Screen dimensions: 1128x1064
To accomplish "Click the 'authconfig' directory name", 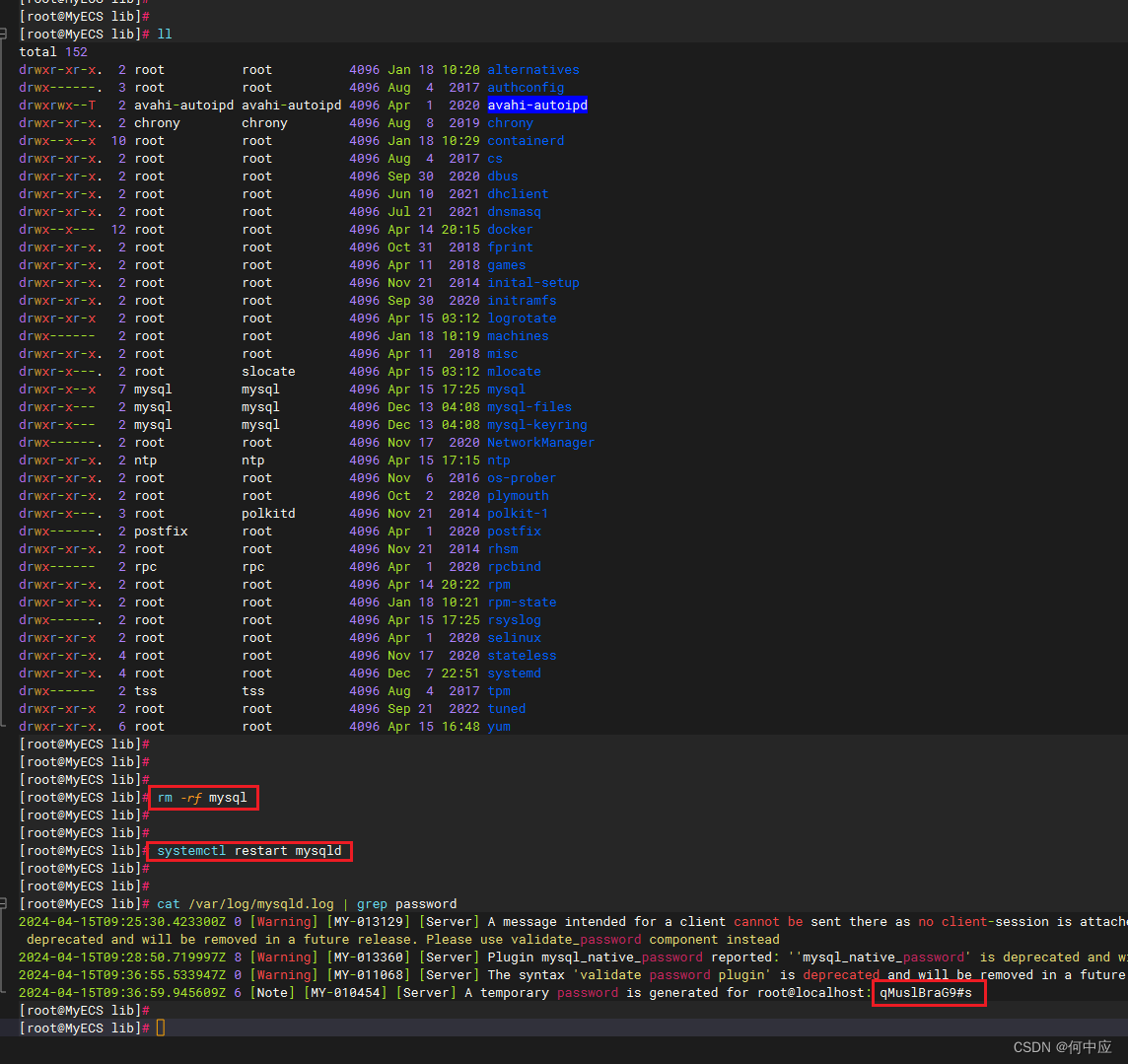I will (x=526, y=88).
